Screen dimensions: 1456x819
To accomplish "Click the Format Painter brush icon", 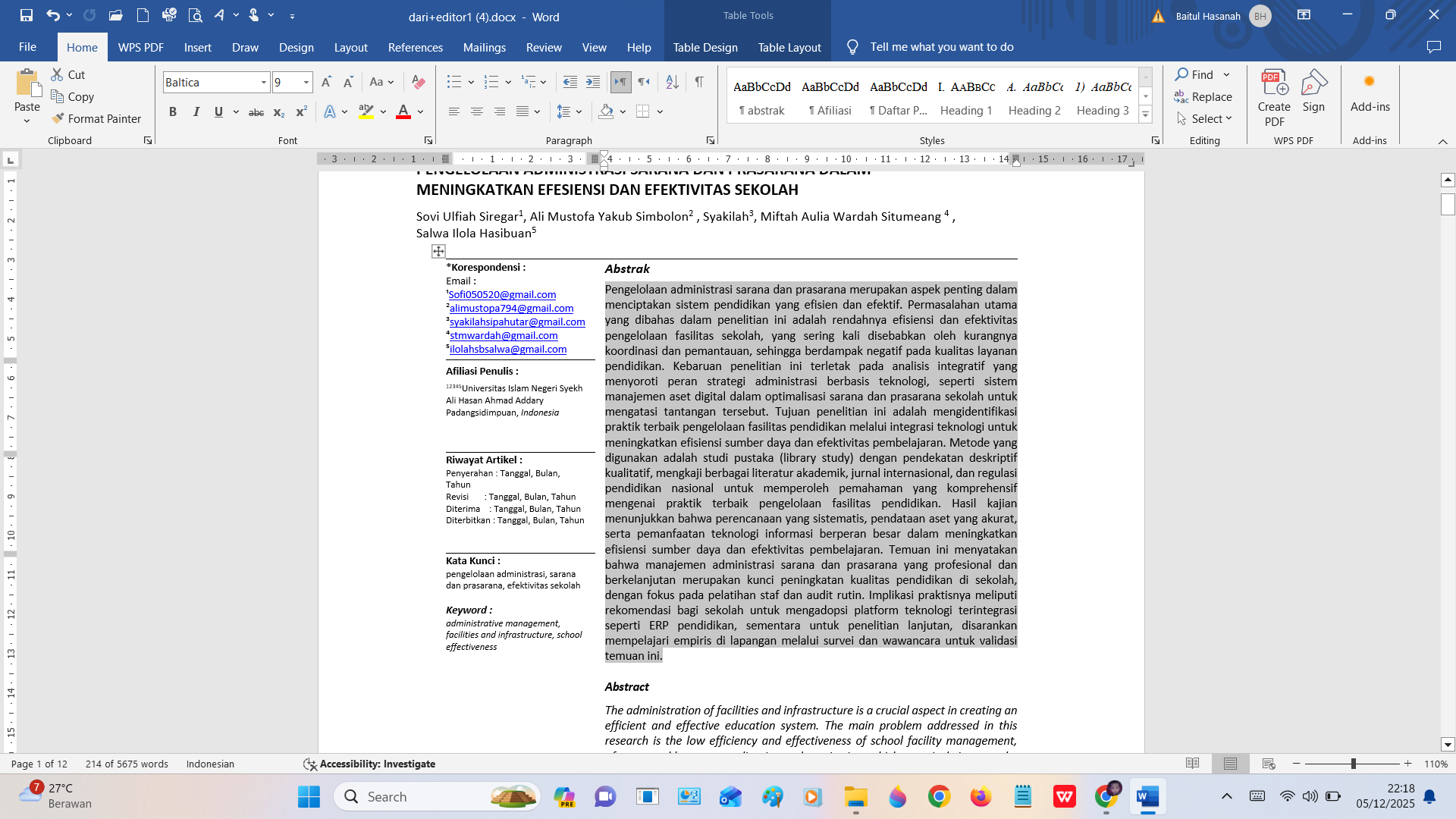I will coord(58,118).
